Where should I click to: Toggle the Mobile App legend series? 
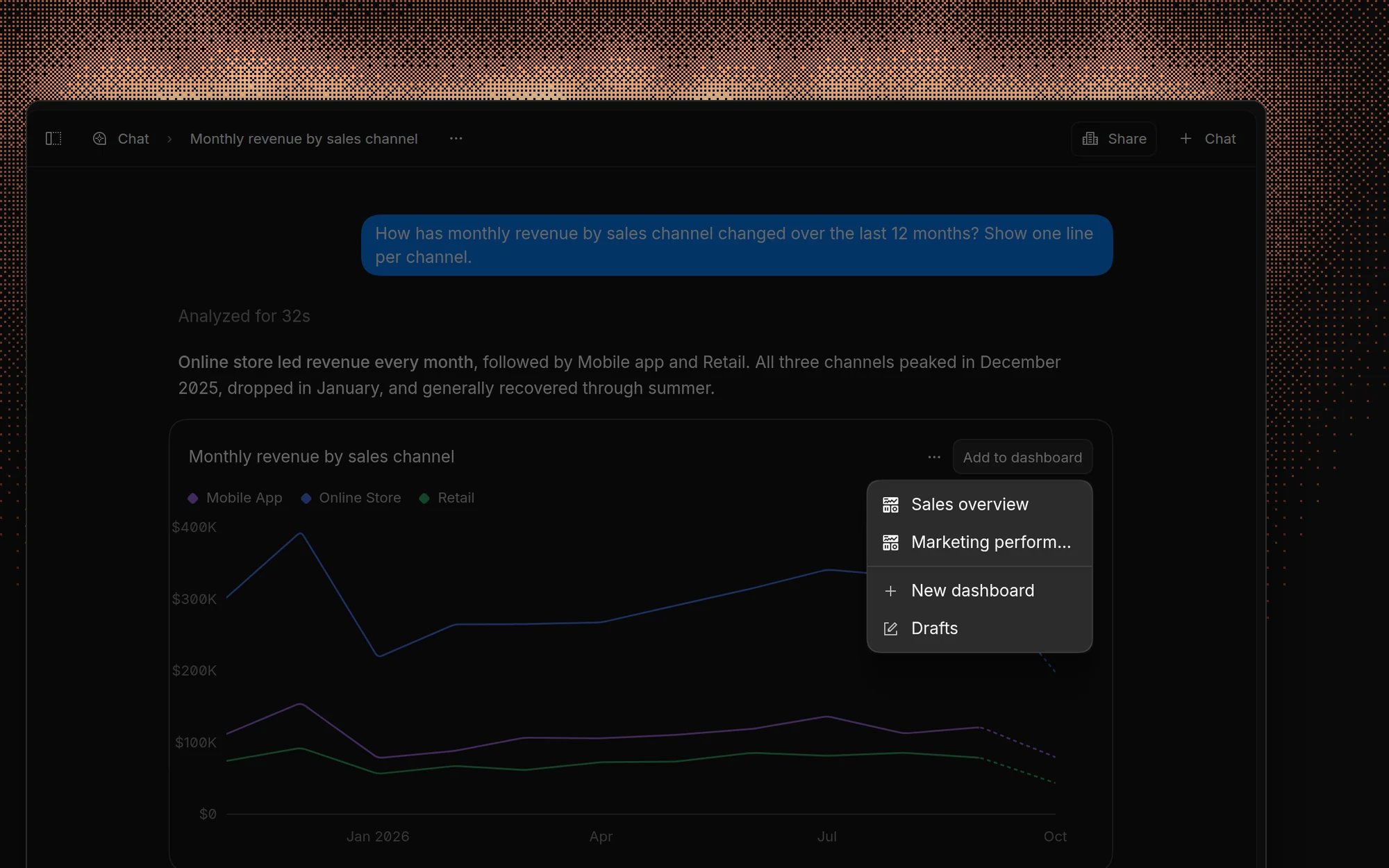[235, 498]
